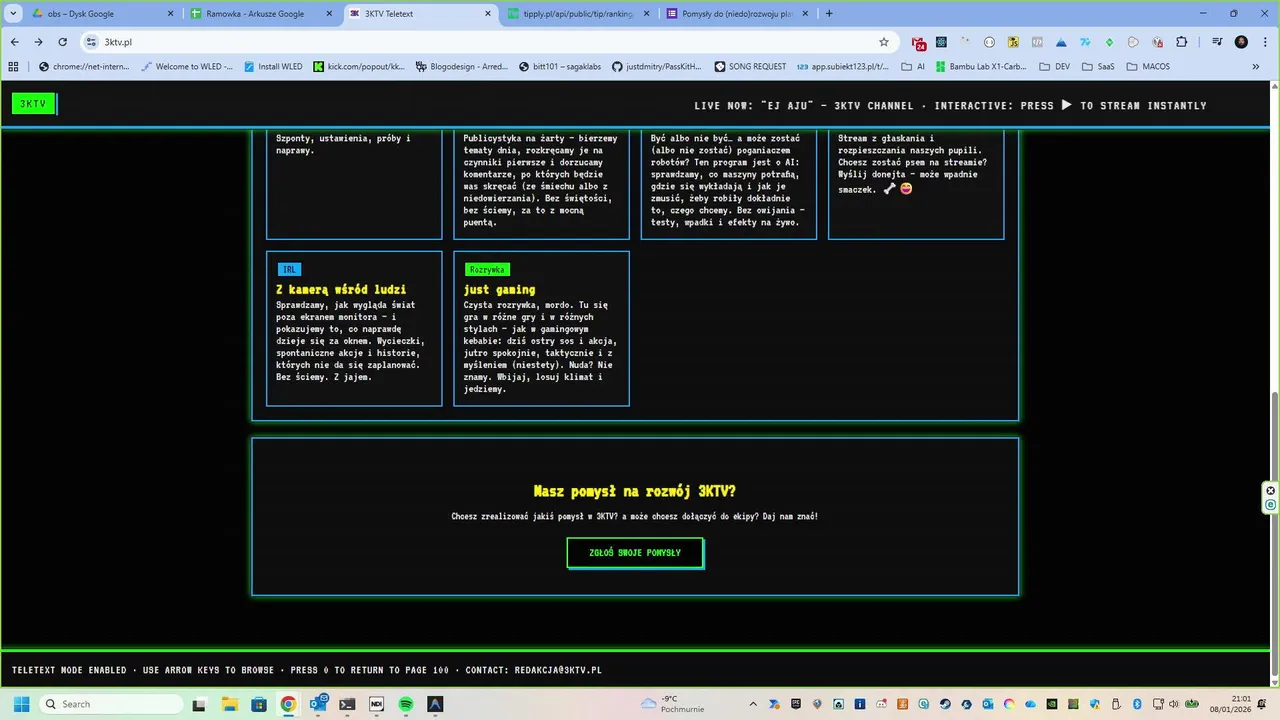Close the 3KTV Teletext tab

point(488,14)
